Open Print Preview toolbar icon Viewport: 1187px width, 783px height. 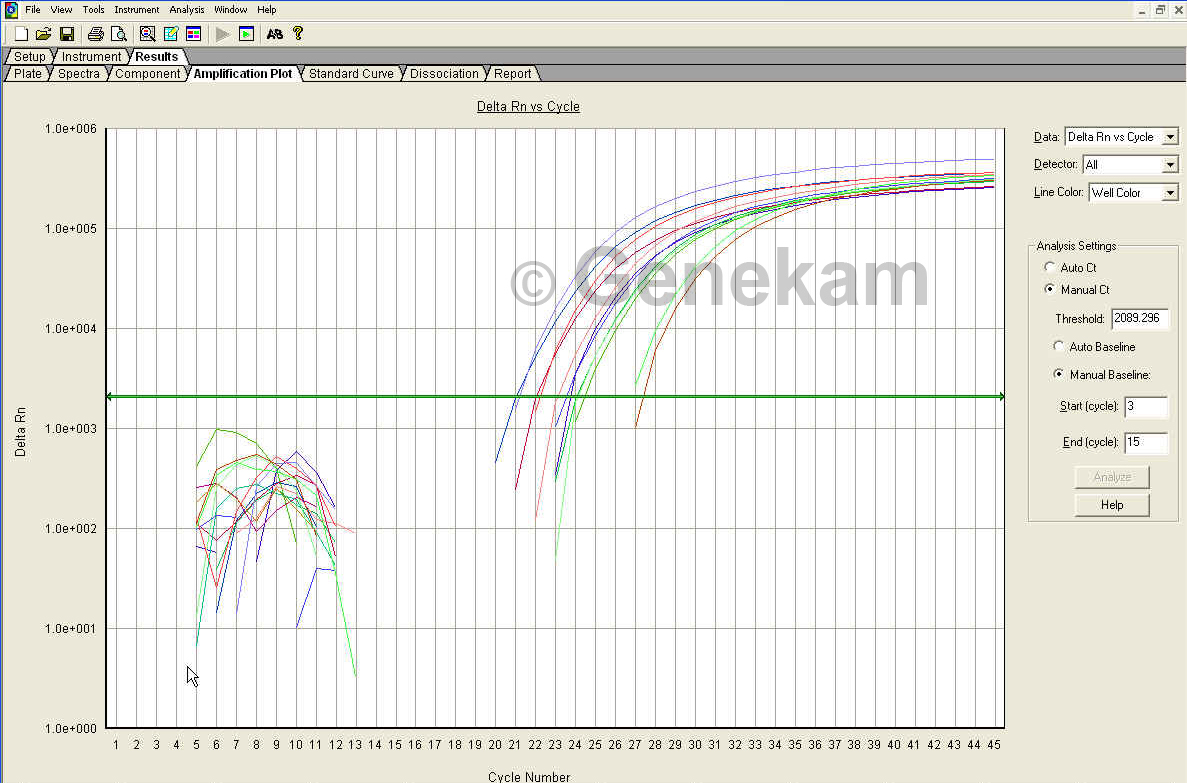click(118, 34)
